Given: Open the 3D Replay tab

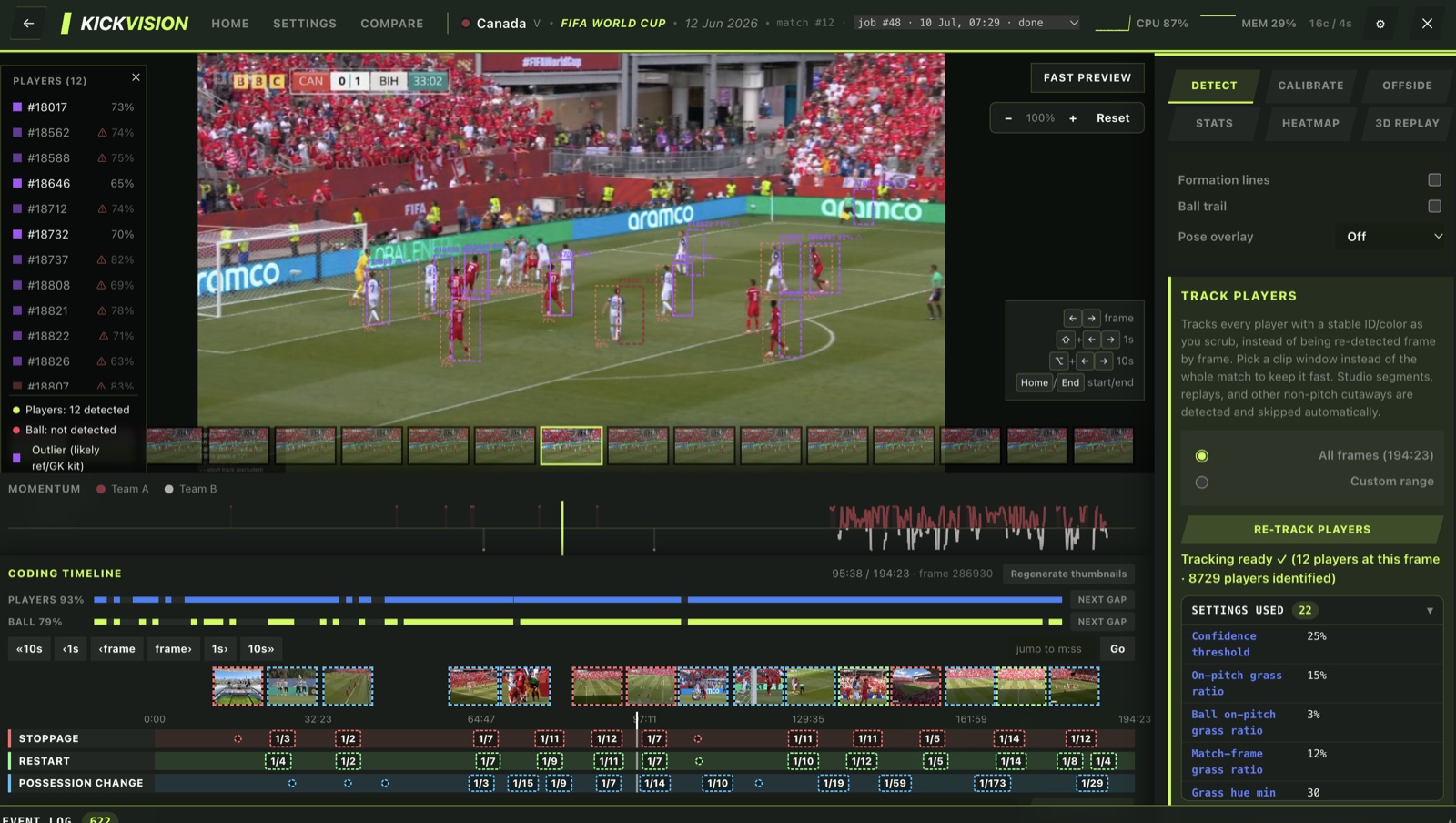Looking at the screenshot, I should click(1407, 124).
